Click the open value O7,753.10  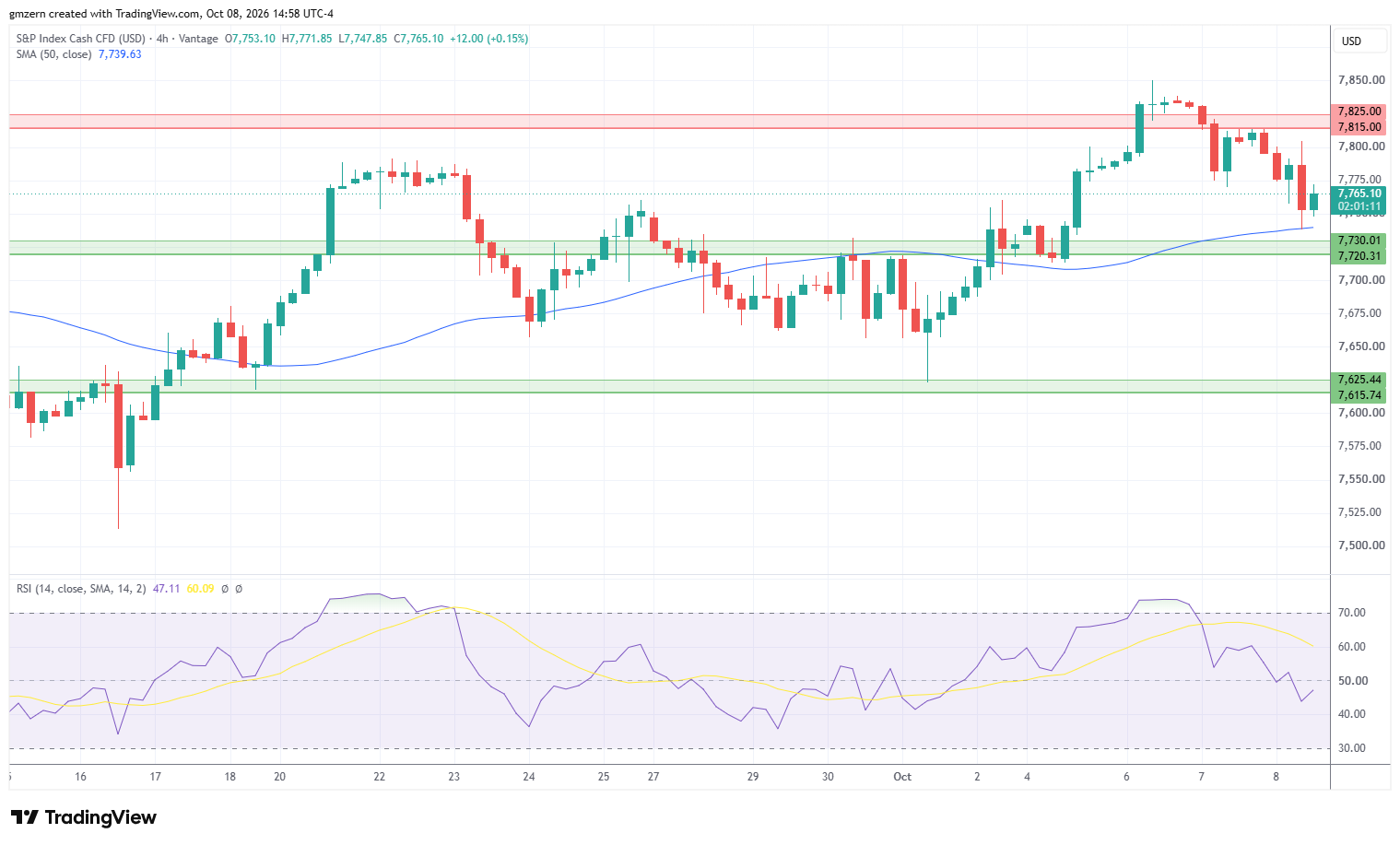[250, 39]
